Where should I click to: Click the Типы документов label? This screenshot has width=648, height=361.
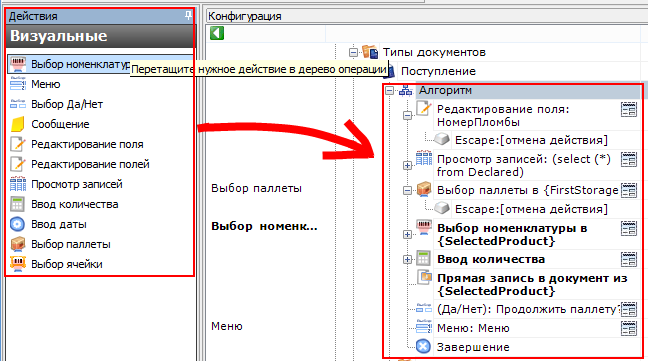[x=434, y=52]
